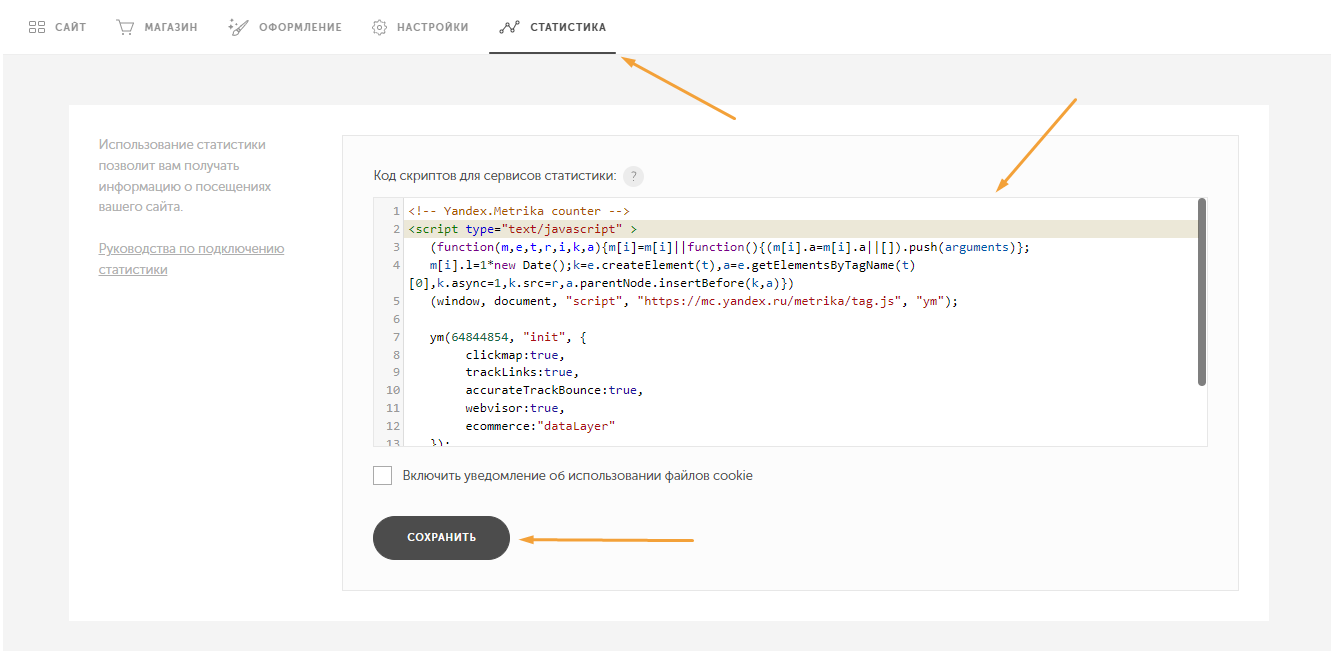Click the shopping cart Магазин icon

tap(125, 27)
